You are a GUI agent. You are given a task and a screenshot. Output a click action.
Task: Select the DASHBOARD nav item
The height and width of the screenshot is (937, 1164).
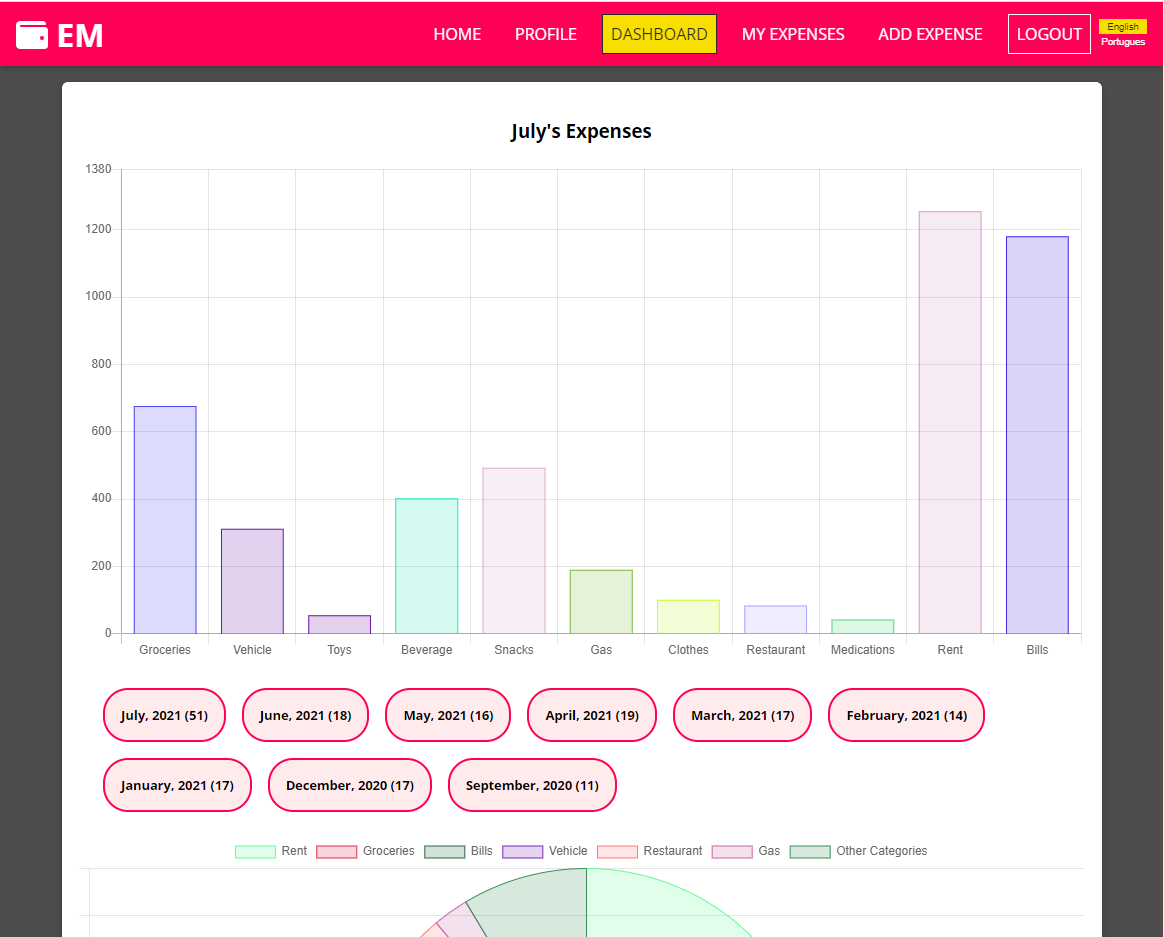pyautogui.click(x=659, y=34)
